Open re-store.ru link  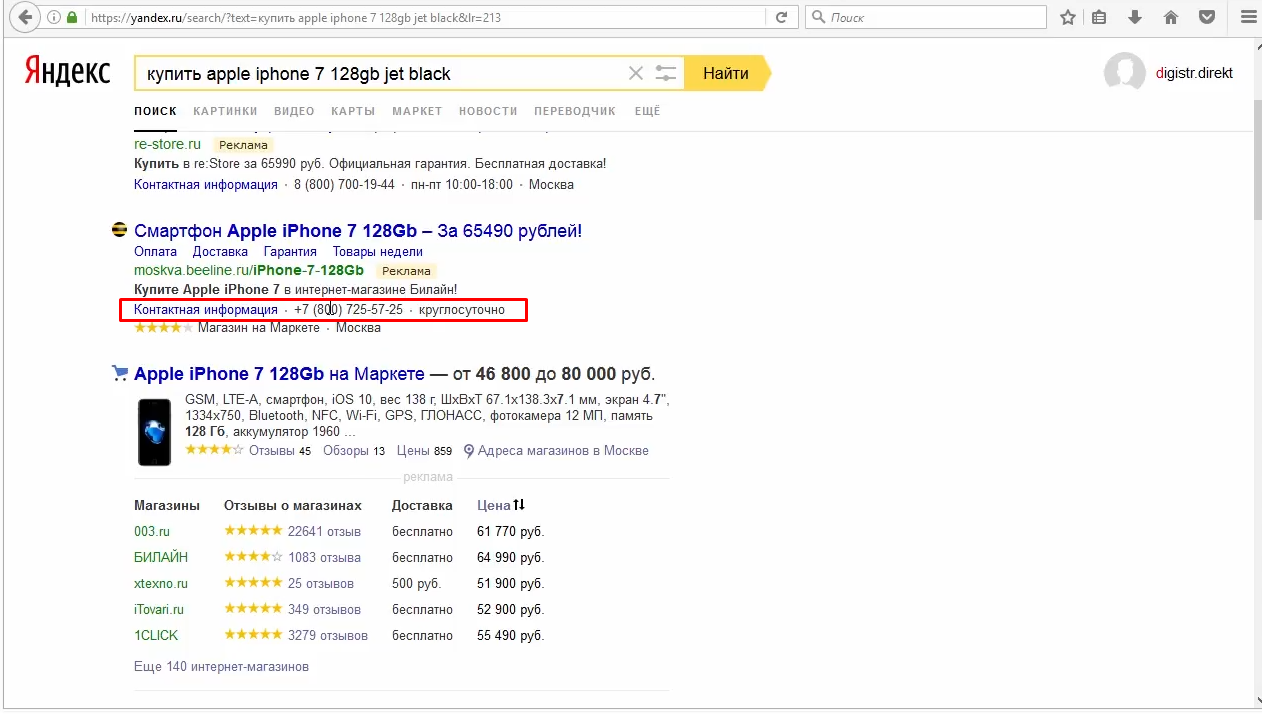coord(167,144)
